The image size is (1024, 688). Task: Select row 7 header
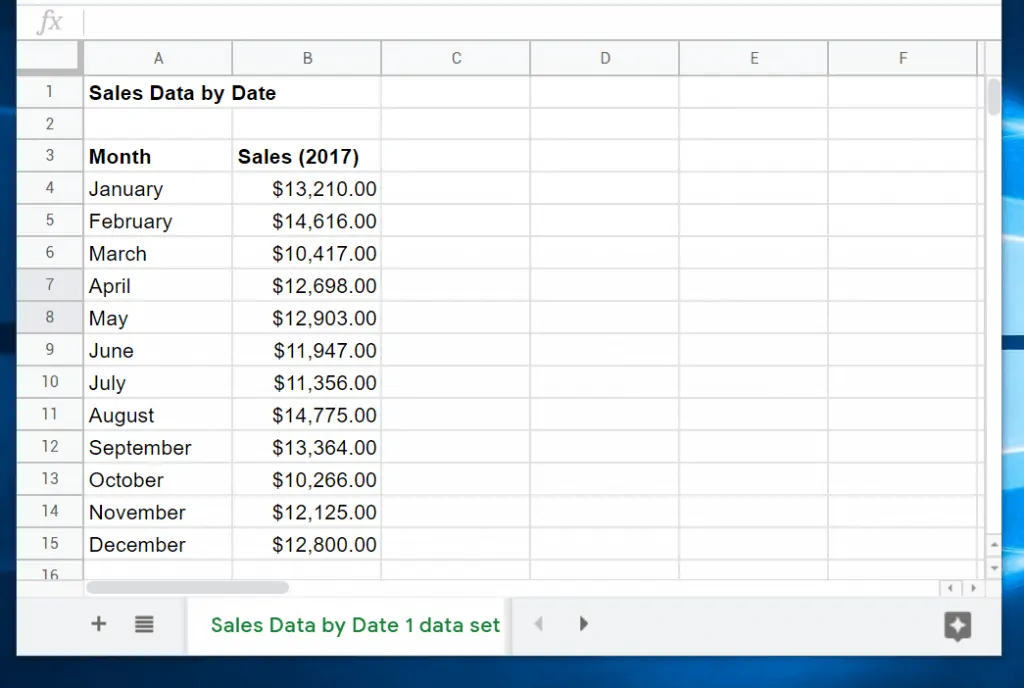(x=48, y=285)
